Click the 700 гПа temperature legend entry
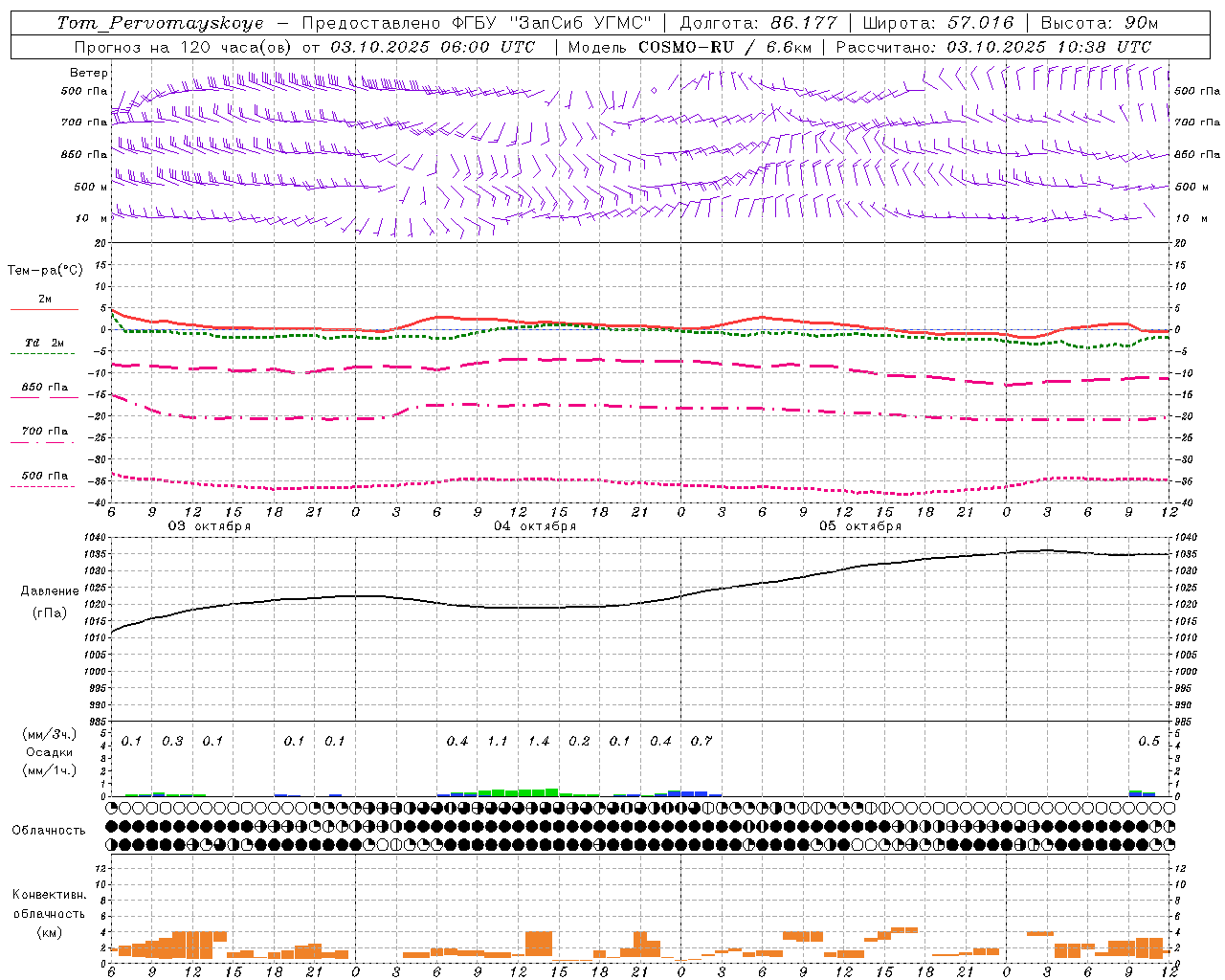The image size is (1225, 980). 45,432
